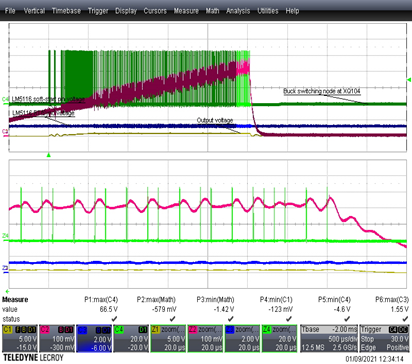The image size is (412, 364).
Task: Click the C4 trace label on upper grid
Action: point(5,99)
